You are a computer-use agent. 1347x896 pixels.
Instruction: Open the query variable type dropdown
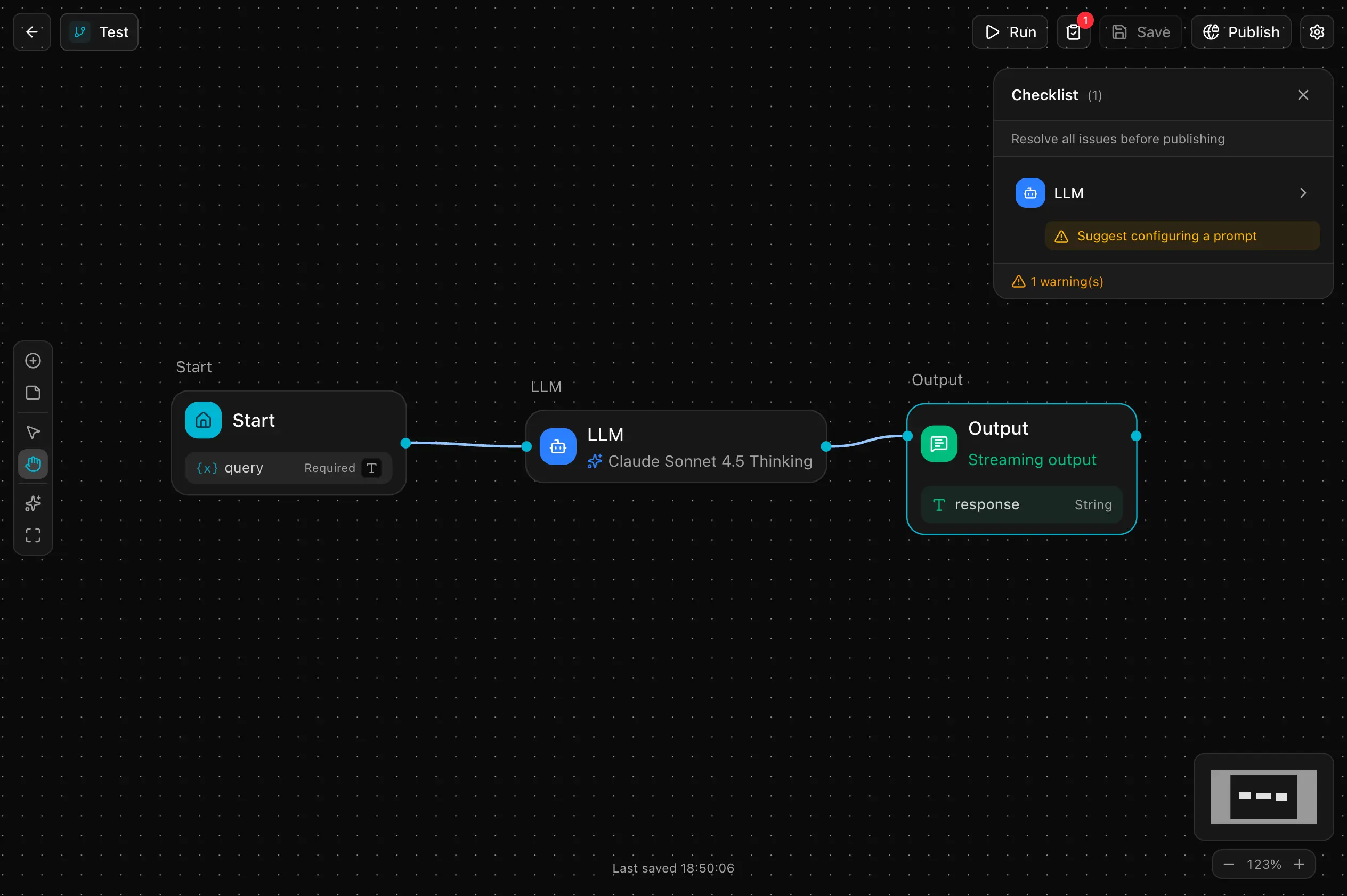click(370, 467)
